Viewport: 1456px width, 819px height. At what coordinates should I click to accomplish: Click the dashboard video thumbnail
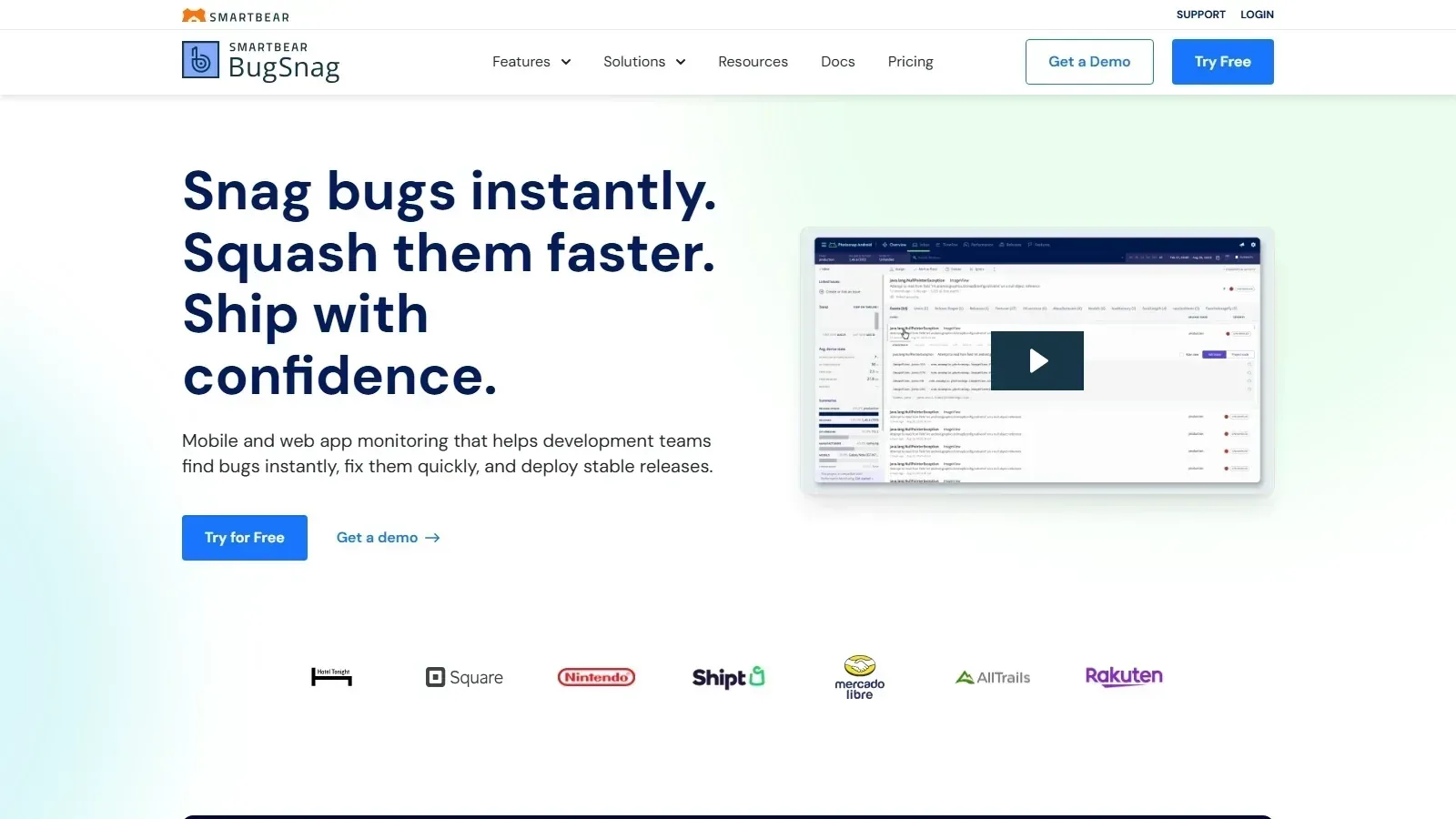(x=1037, y=362)
